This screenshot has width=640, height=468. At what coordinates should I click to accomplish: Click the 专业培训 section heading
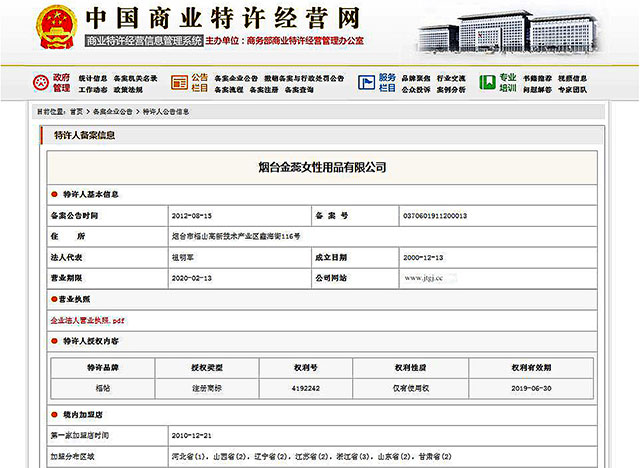[508, 83]
